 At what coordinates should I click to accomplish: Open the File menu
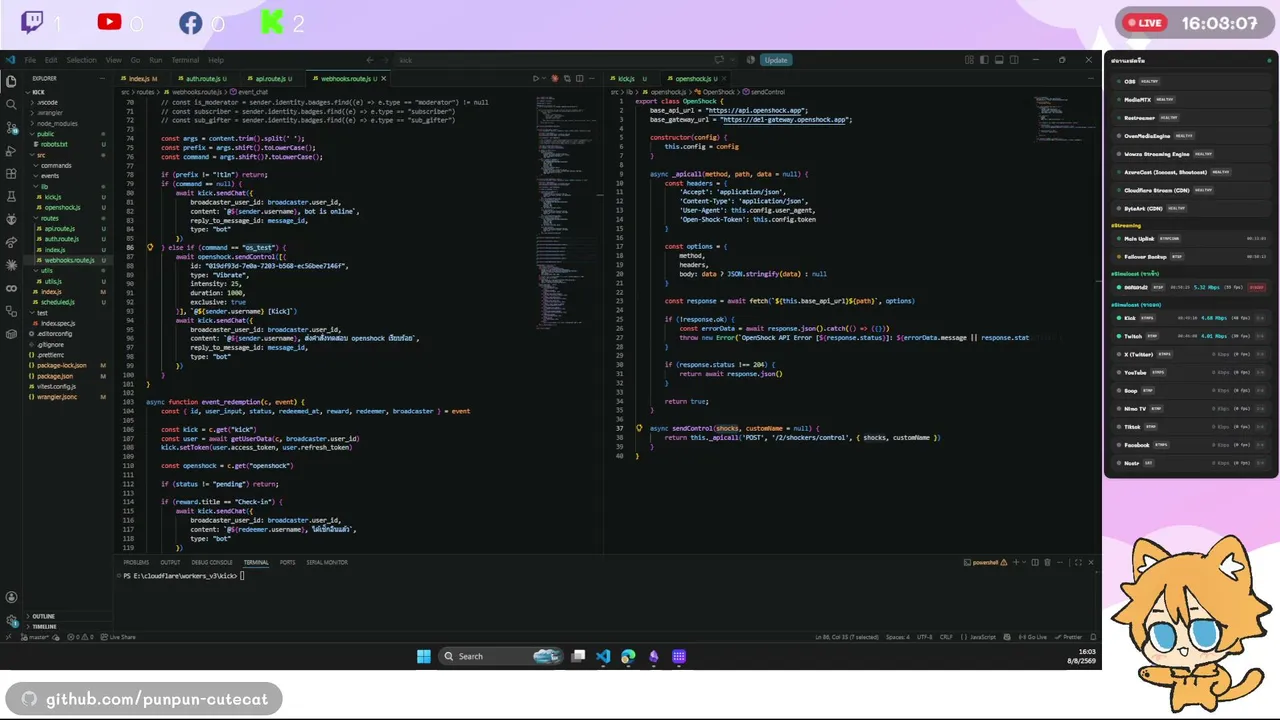click(30, 60)
